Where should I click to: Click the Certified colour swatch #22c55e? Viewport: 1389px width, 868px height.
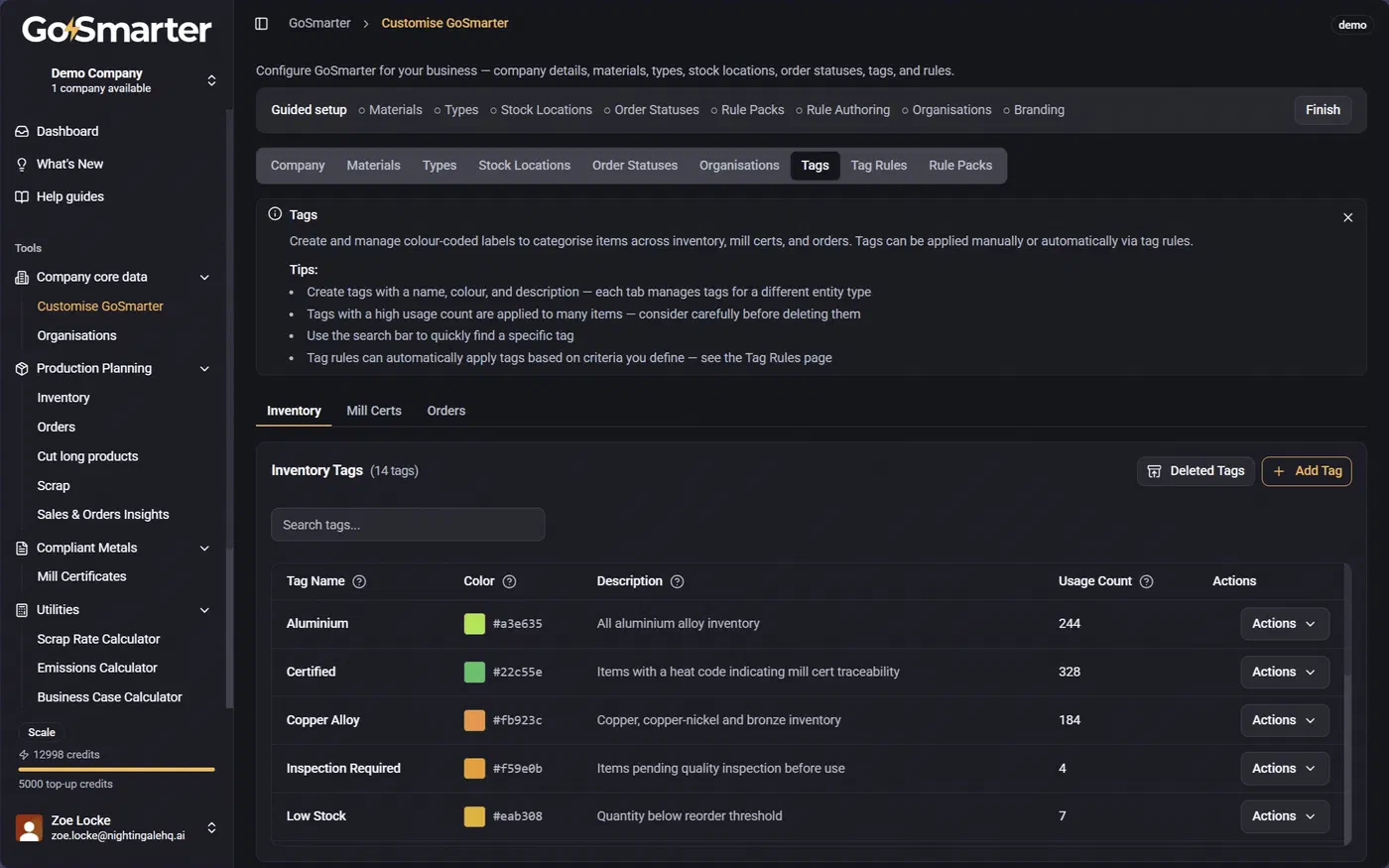point(474,672)
